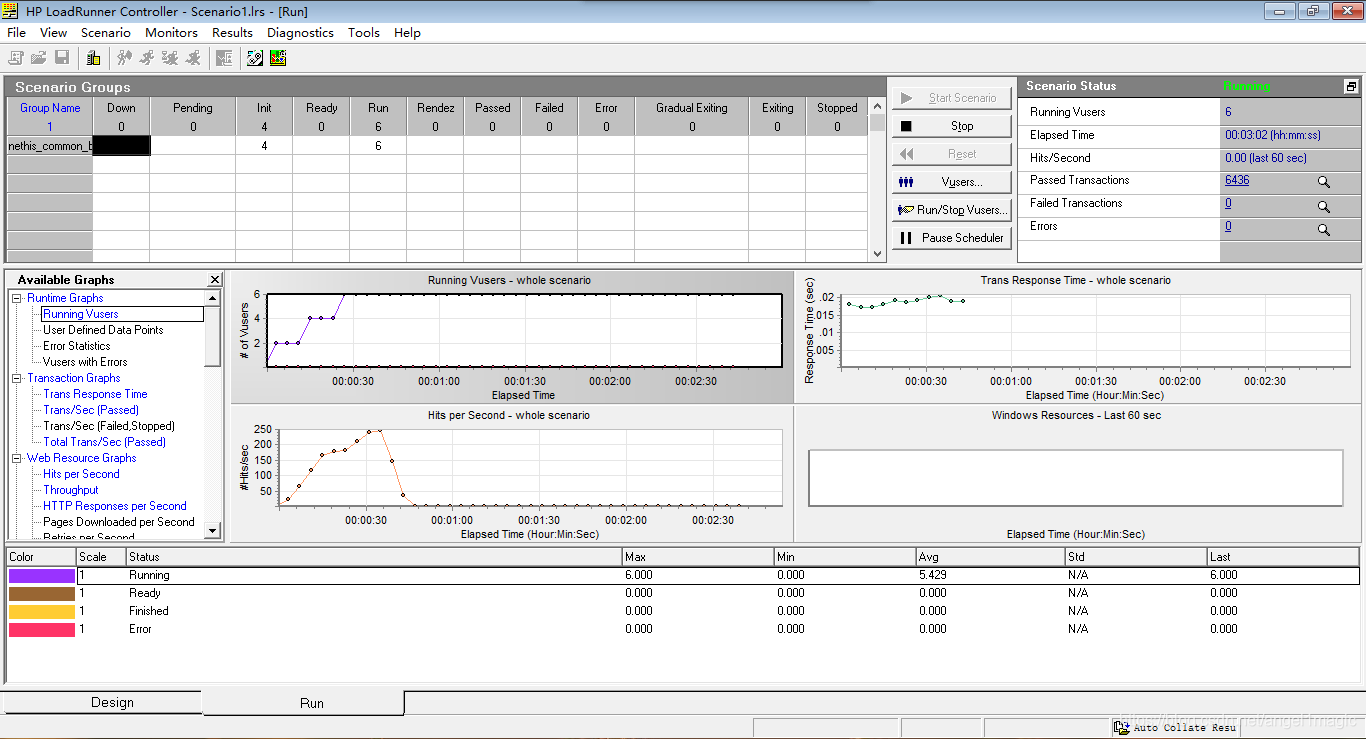The height and width of the screenshot is (739, 1366).
Task: Click the Stop scenario button
Action: click(x=951, y=126)
